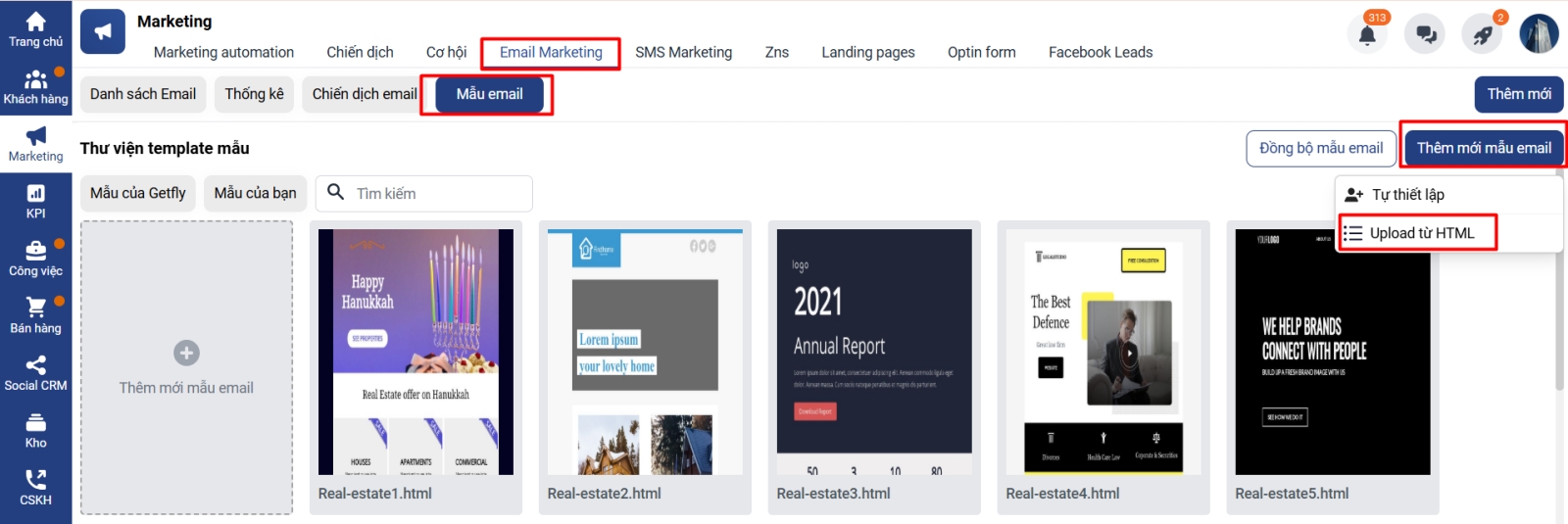Open the user profile avatar

[1539, 34]
